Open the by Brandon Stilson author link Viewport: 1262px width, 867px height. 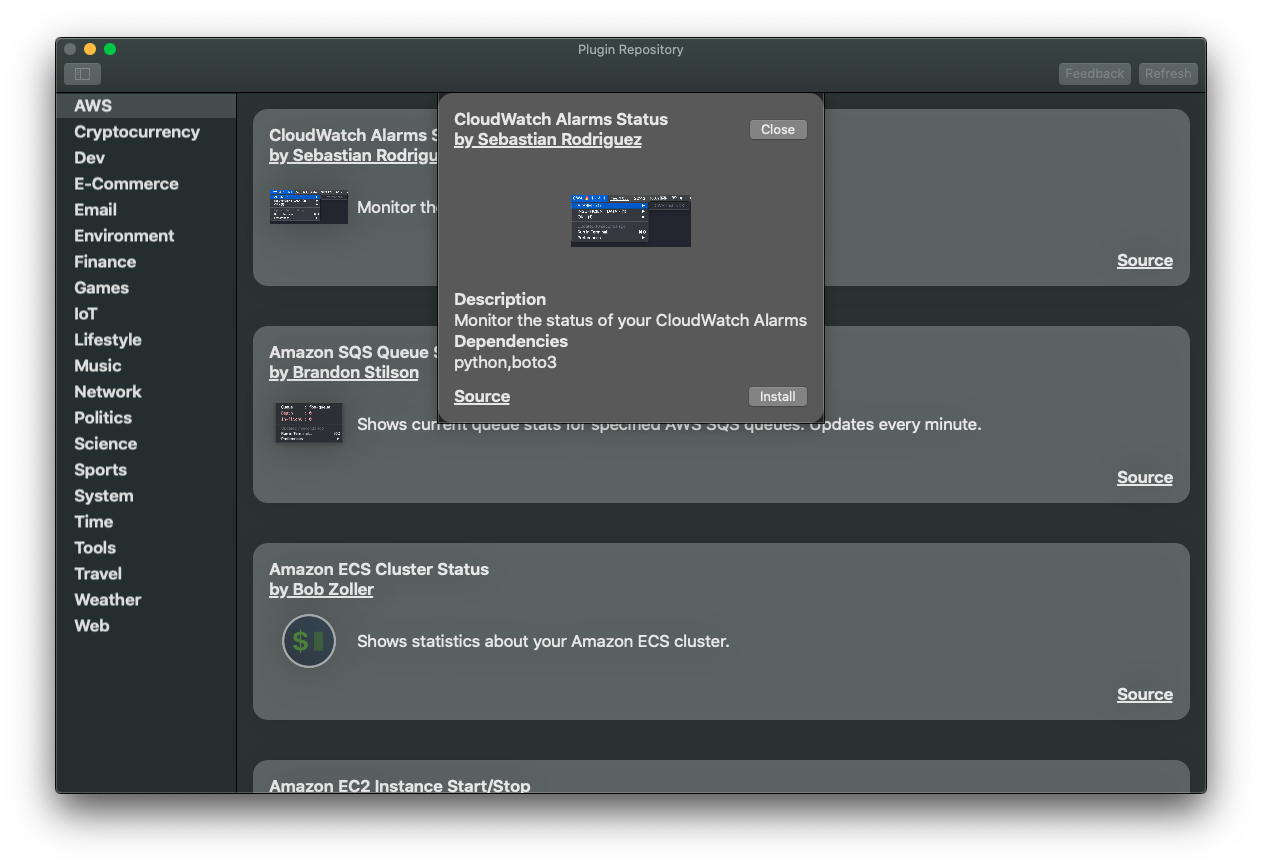(x=344, y=372)
